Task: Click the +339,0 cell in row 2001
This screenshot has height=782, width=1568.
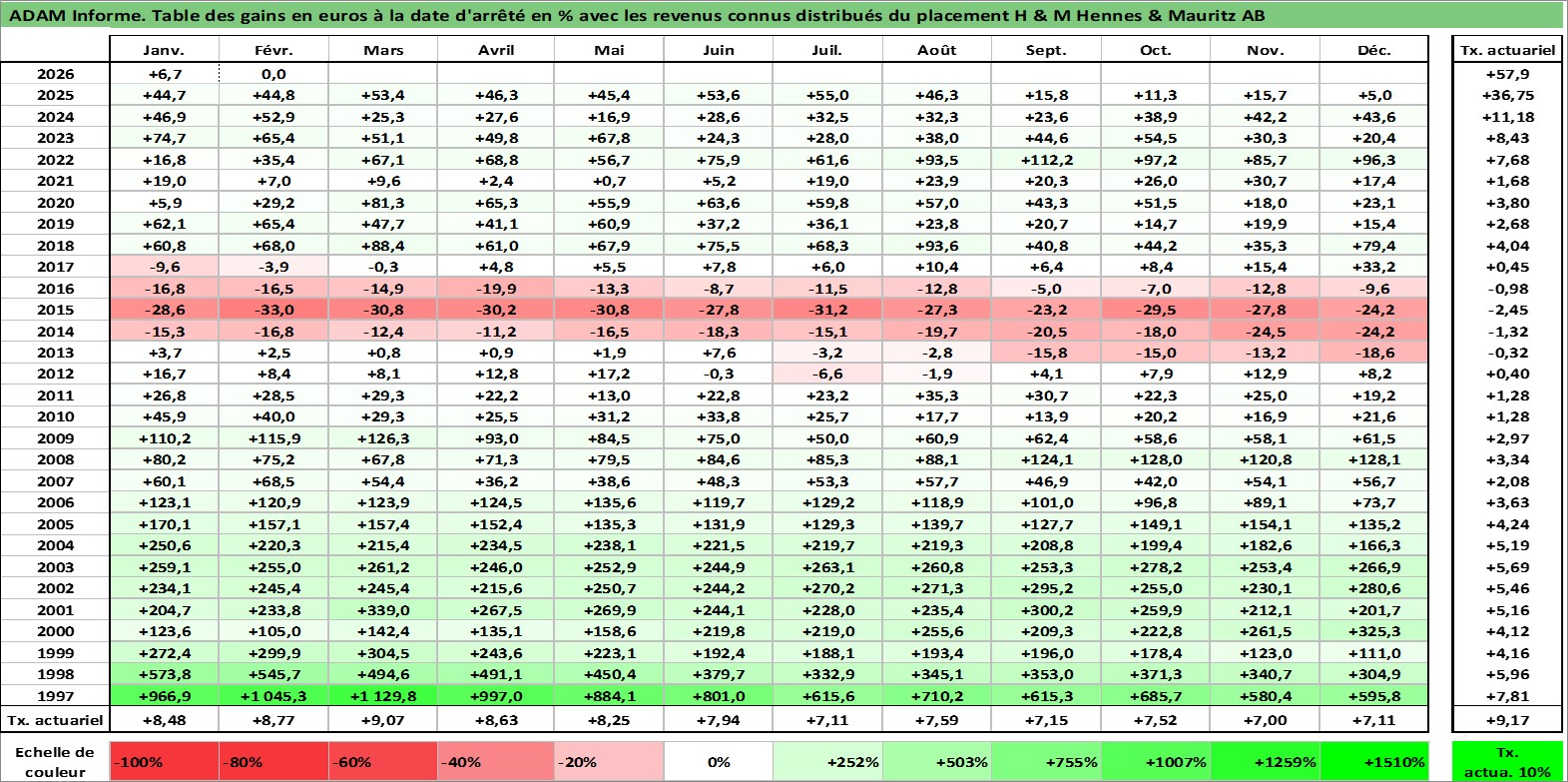Action: point(383,610)
